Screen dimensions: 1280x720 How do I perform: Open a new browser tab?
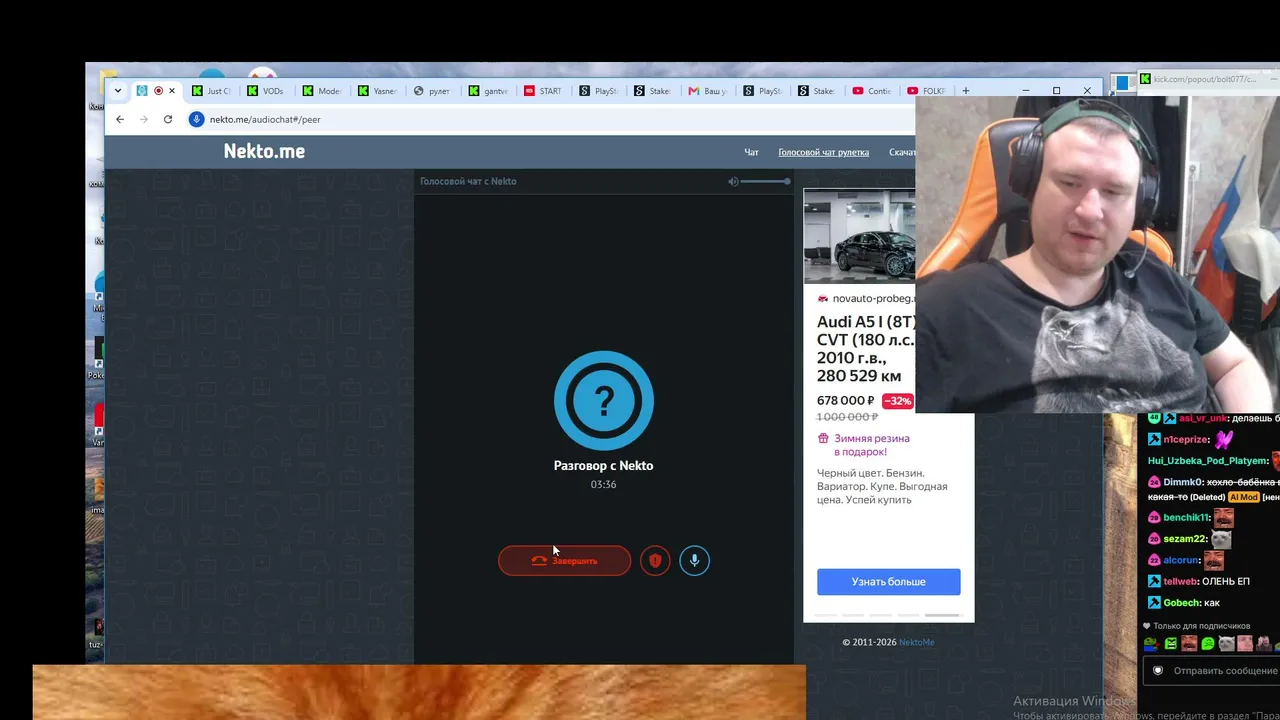tap(965, 91)
